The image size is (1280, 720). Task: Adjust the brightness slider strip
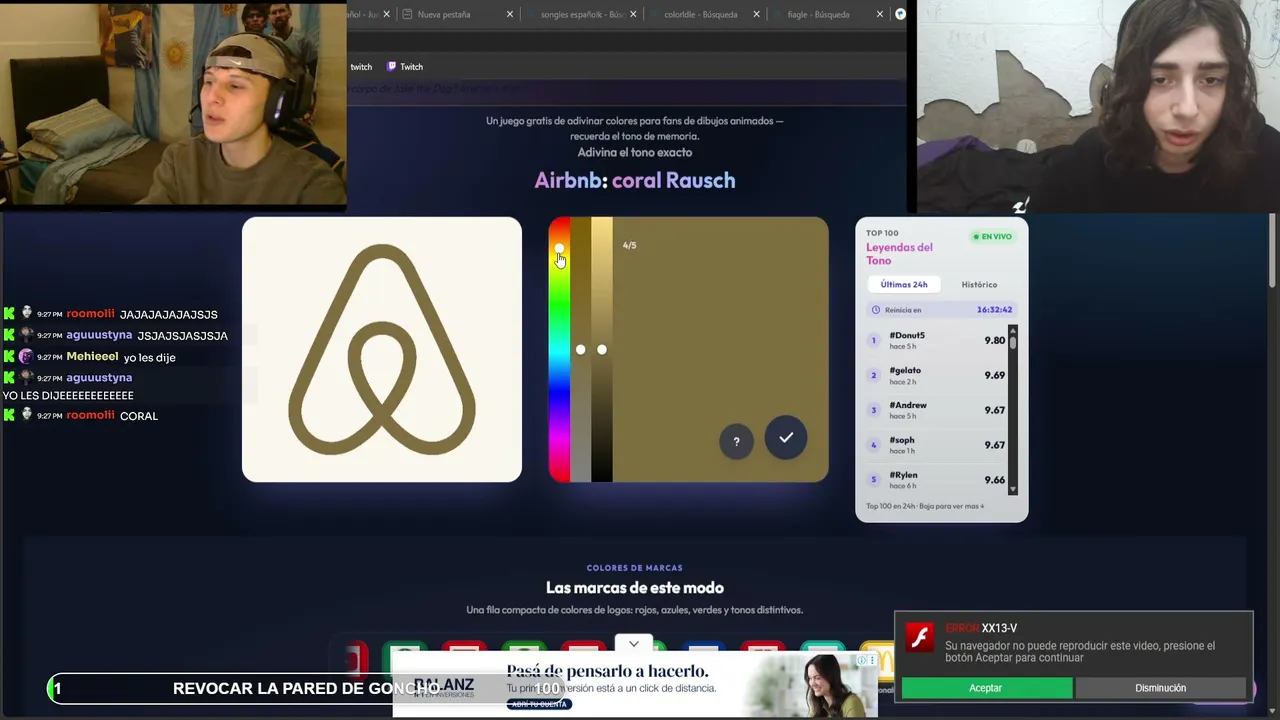601,350
